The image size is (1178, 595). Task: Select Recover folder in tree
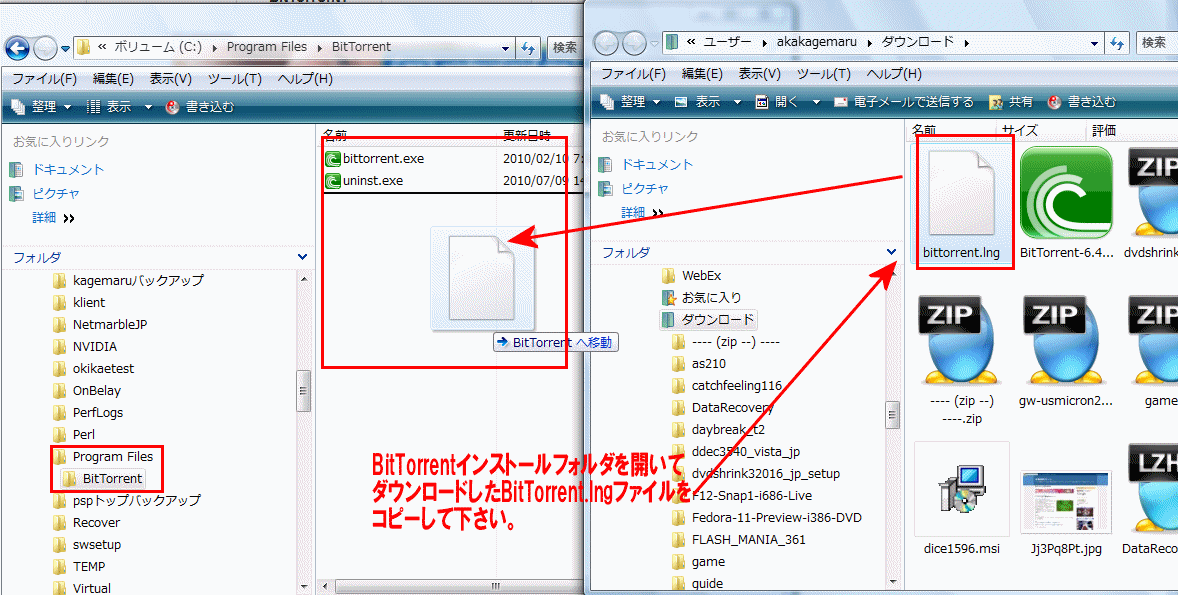[x=87, y=522]
